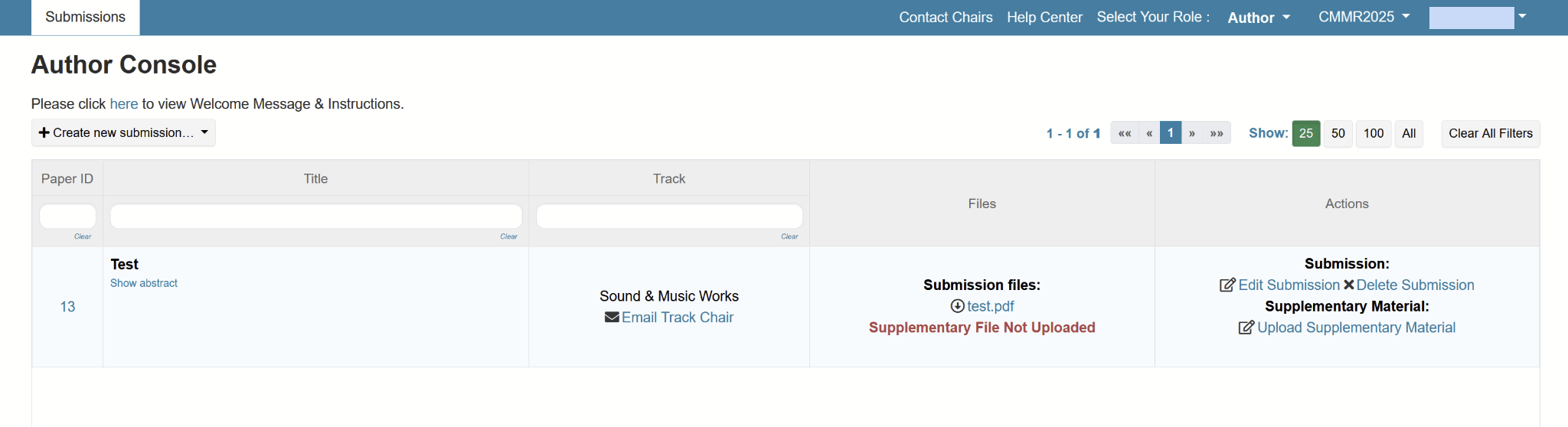Viewport: 1568px width, 427px height.
Task: Click the X icon for Delete Submission
Action: [1348, 285]
